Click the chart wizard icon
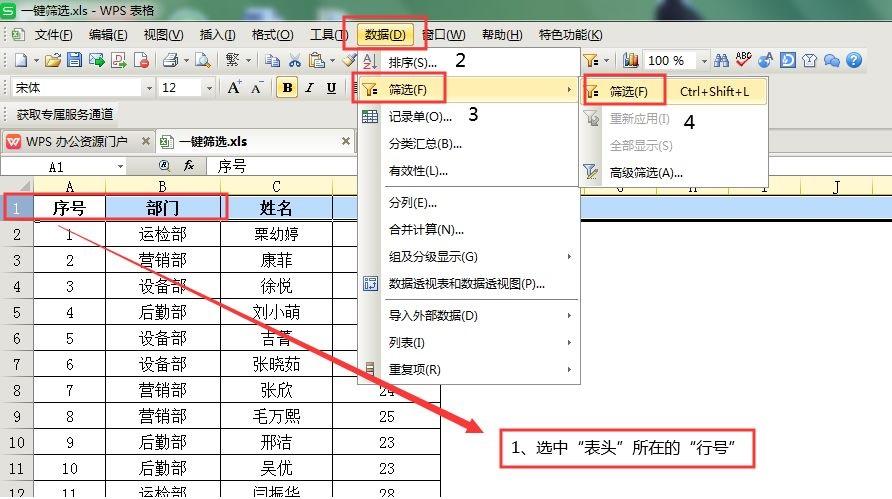This screenshot has height=499, width=892. pos(630,60)
